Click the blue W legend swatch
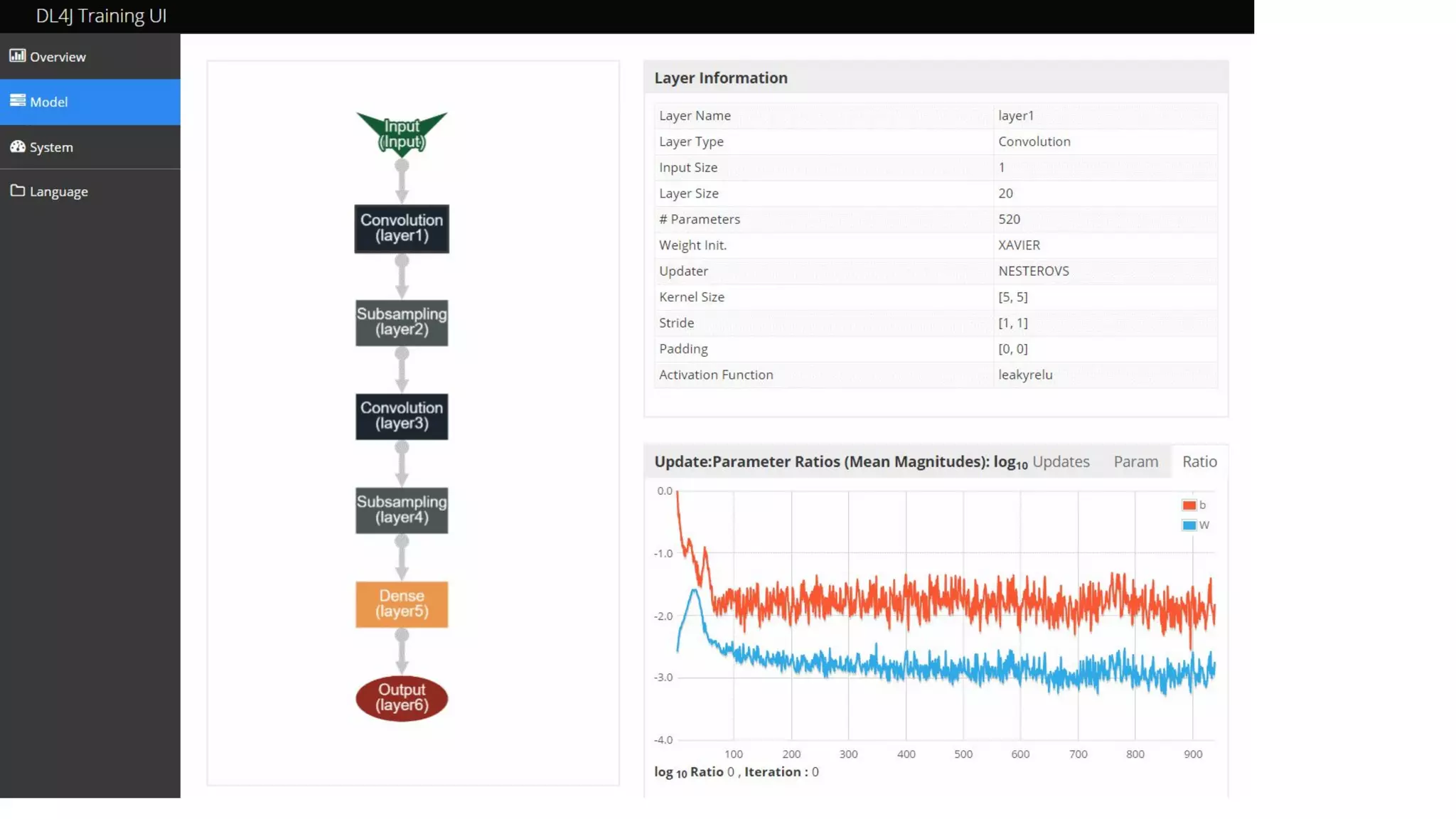1456x819 pixels. tap(1189, 525)
